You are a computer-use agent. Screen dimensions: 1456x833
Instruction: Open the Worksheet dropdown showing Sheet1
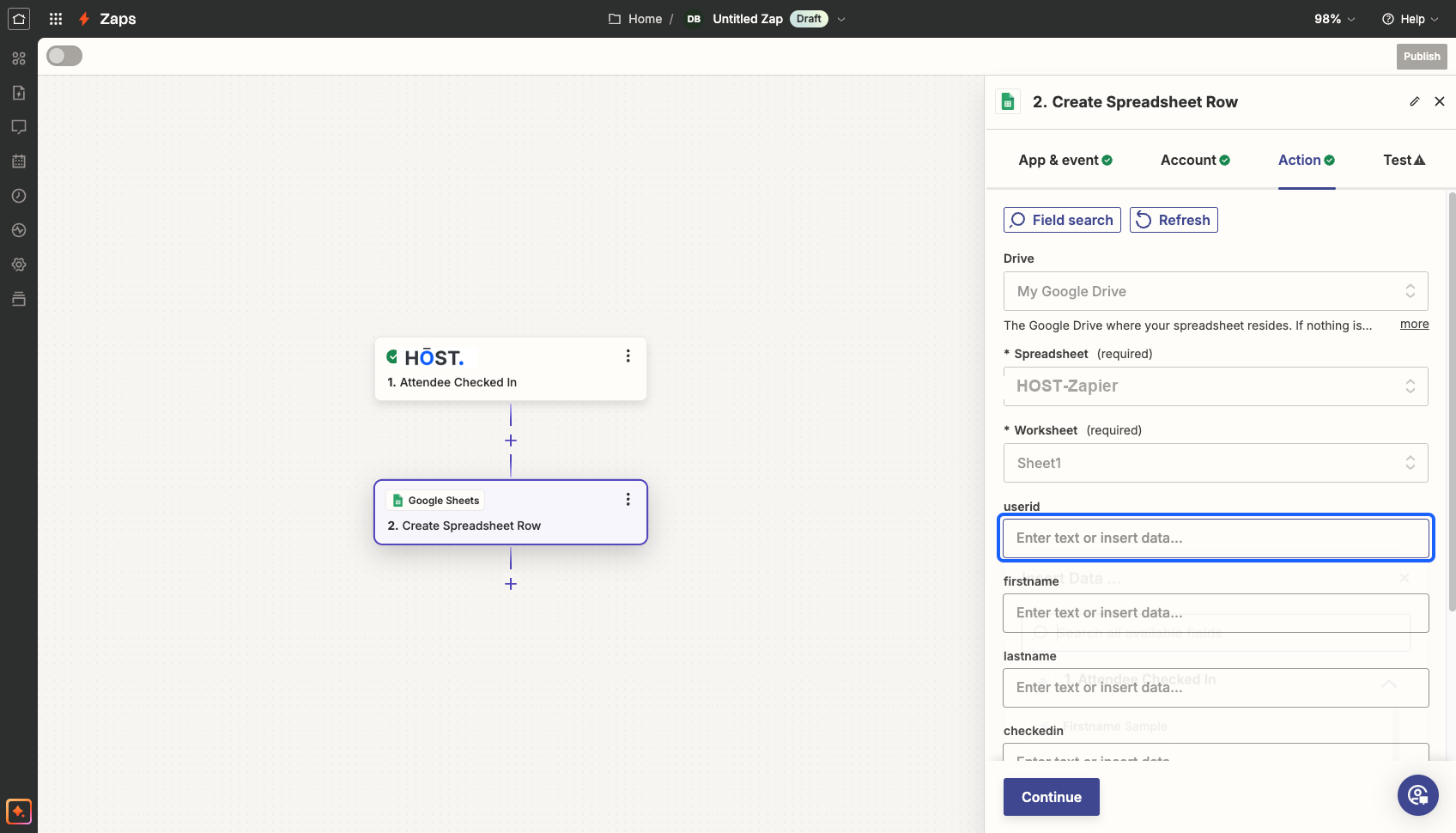click(1216, 463)
